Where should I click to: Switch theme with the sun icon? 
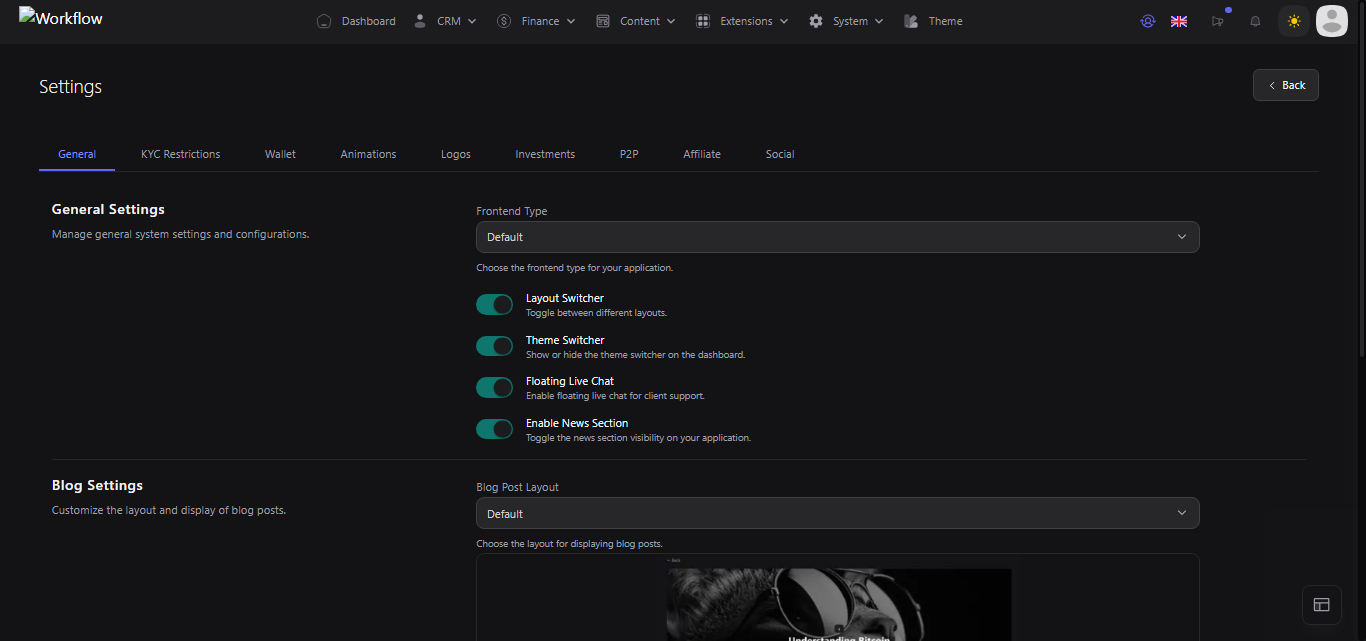tap(1294, 21)
